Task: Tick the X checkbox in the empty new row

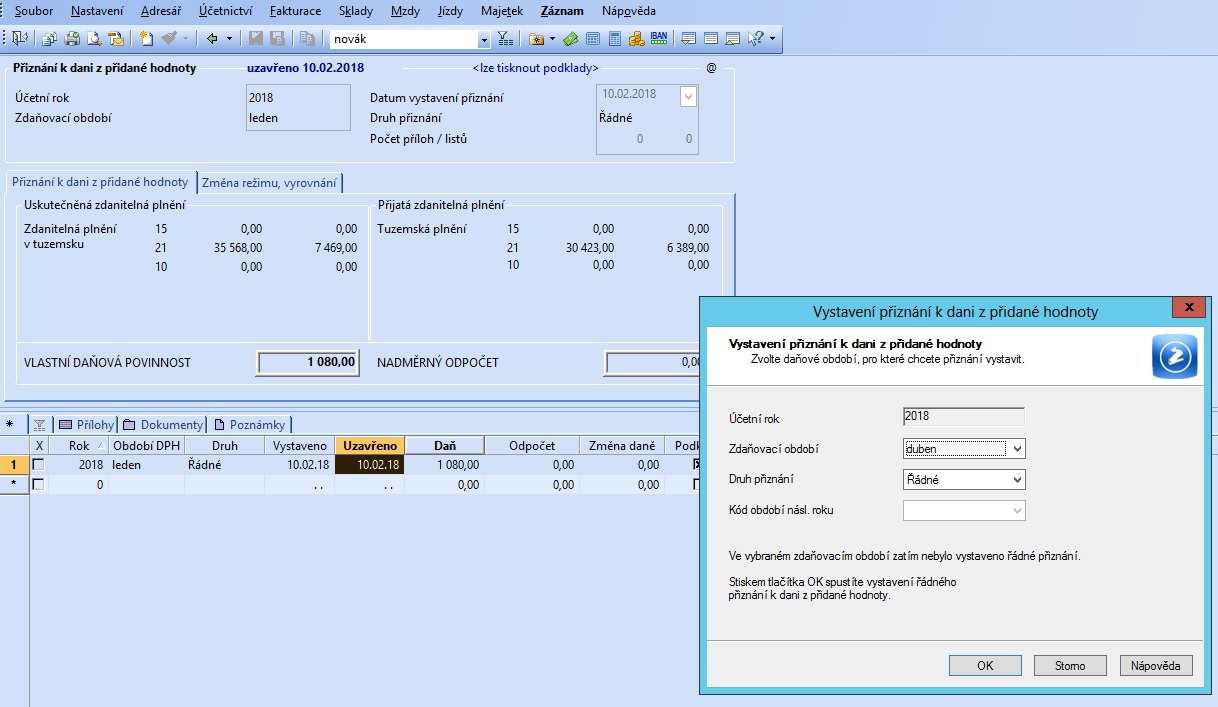Action: (x=39, y=484)
